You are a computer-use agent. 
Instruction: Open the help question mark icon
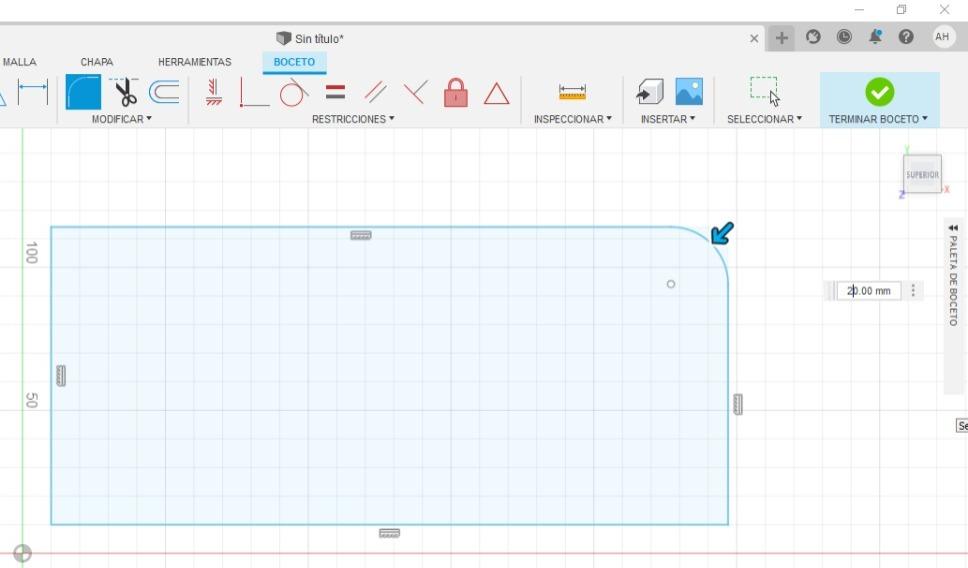click(x=906, y=37)
